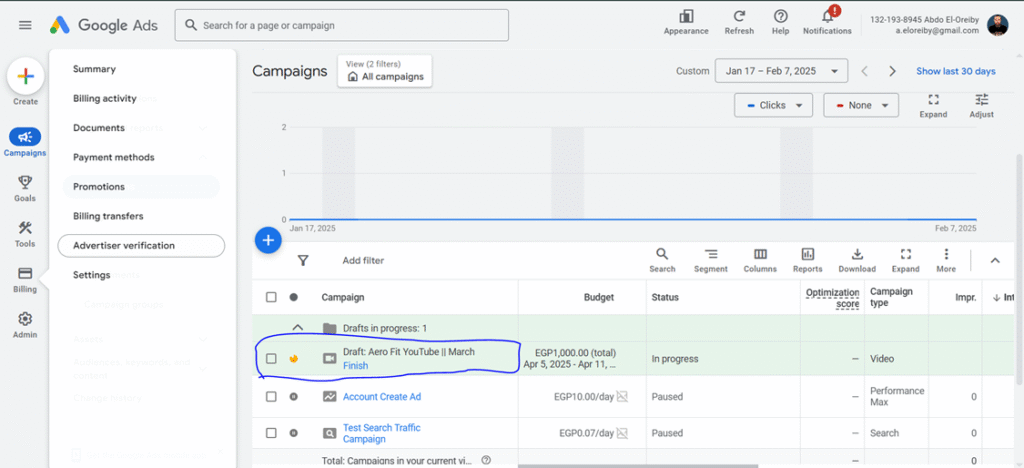Open Columns toolbar option
Viewport: 1024px width, 468px height.
pos(760,260)
